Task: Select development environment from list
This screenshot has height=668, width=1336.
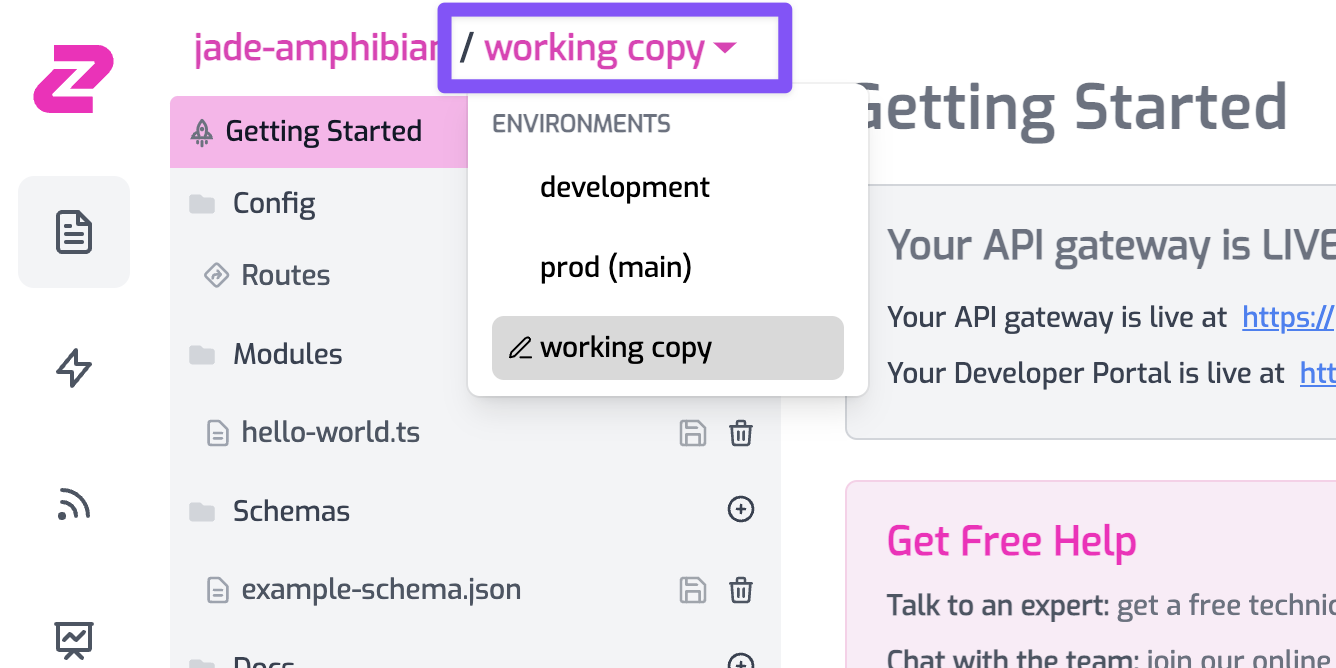Action: click(x=625, y=188)
